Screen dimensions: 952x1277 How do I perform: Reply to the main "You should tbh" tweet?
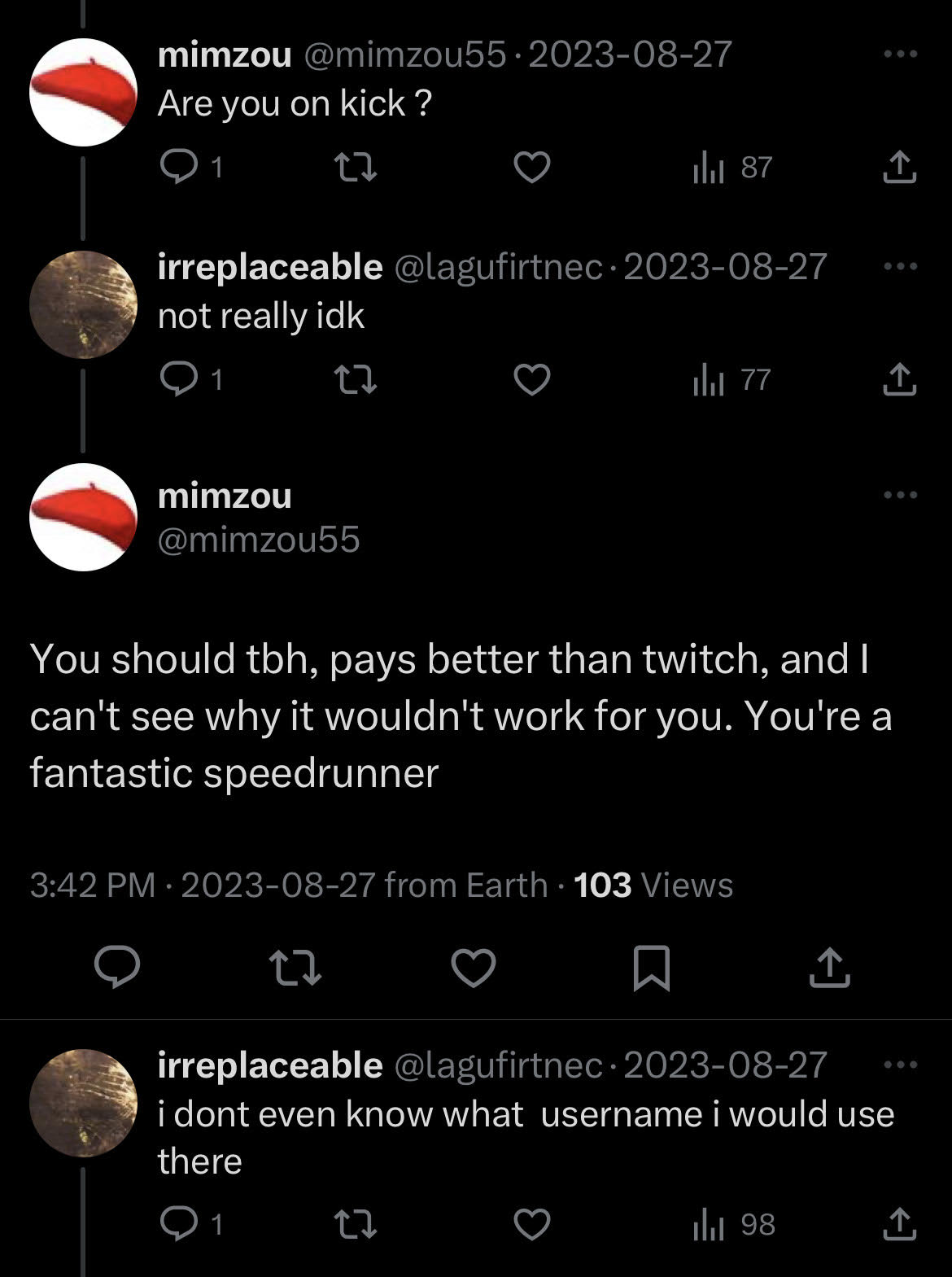point(117,968)
